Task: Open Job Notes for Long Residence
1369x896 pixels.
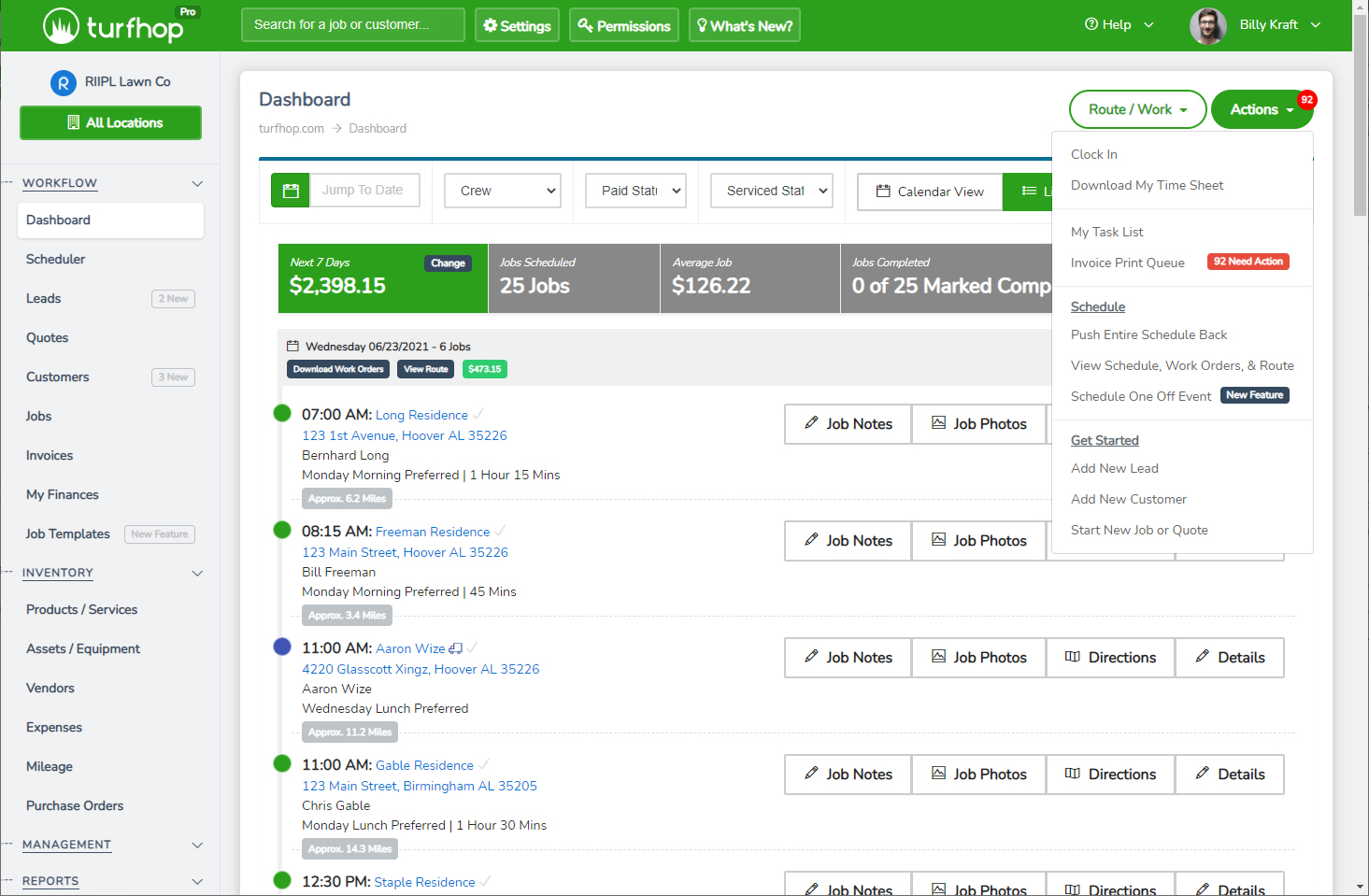Action: point(848,424)
